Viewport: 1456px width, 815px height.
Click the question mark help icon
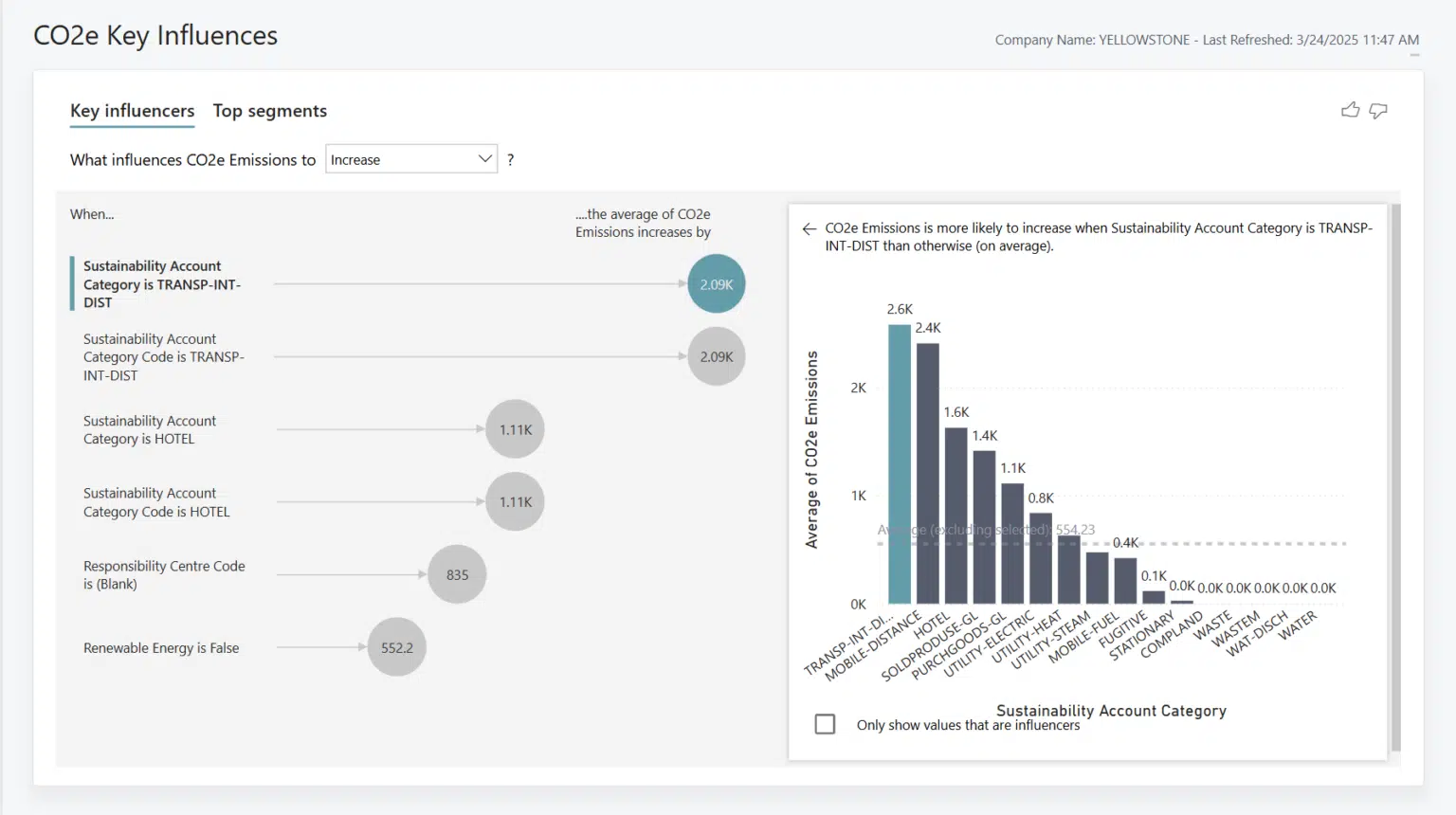(x=510, y=159)
